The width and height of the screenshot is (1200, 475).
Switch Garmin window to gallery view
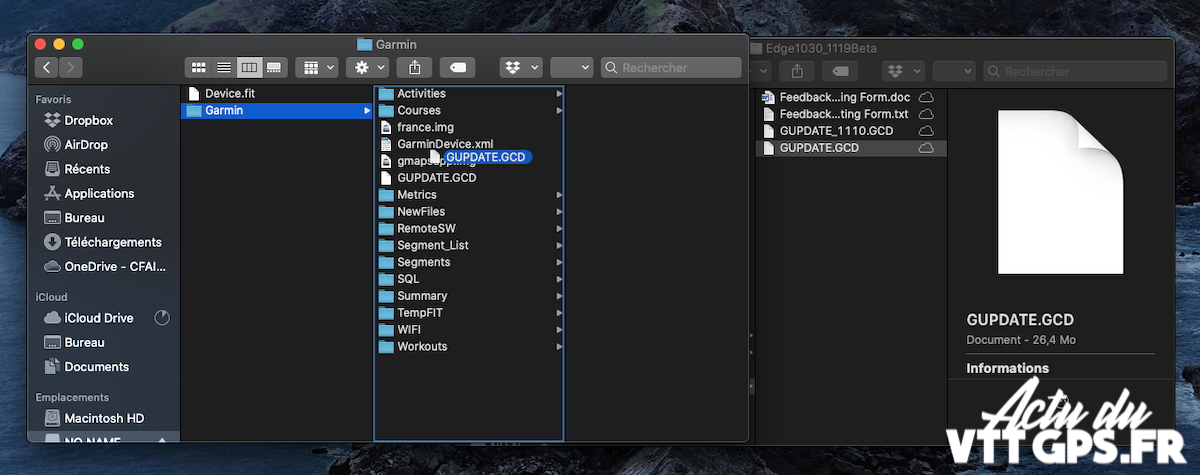(274, 68)
